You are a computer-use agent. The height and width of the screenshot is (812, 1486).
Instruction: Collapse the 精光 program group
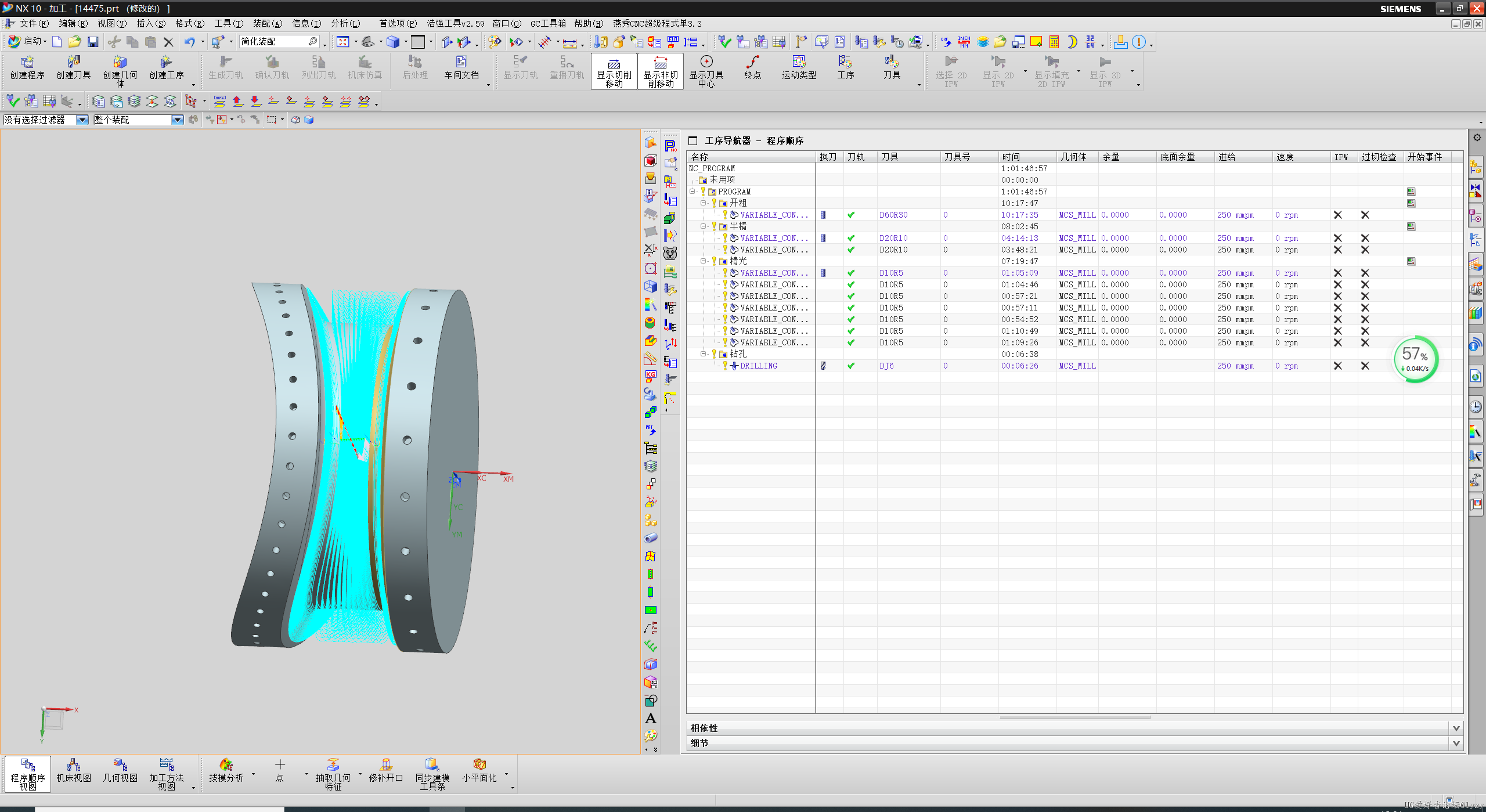pos(703,261)
